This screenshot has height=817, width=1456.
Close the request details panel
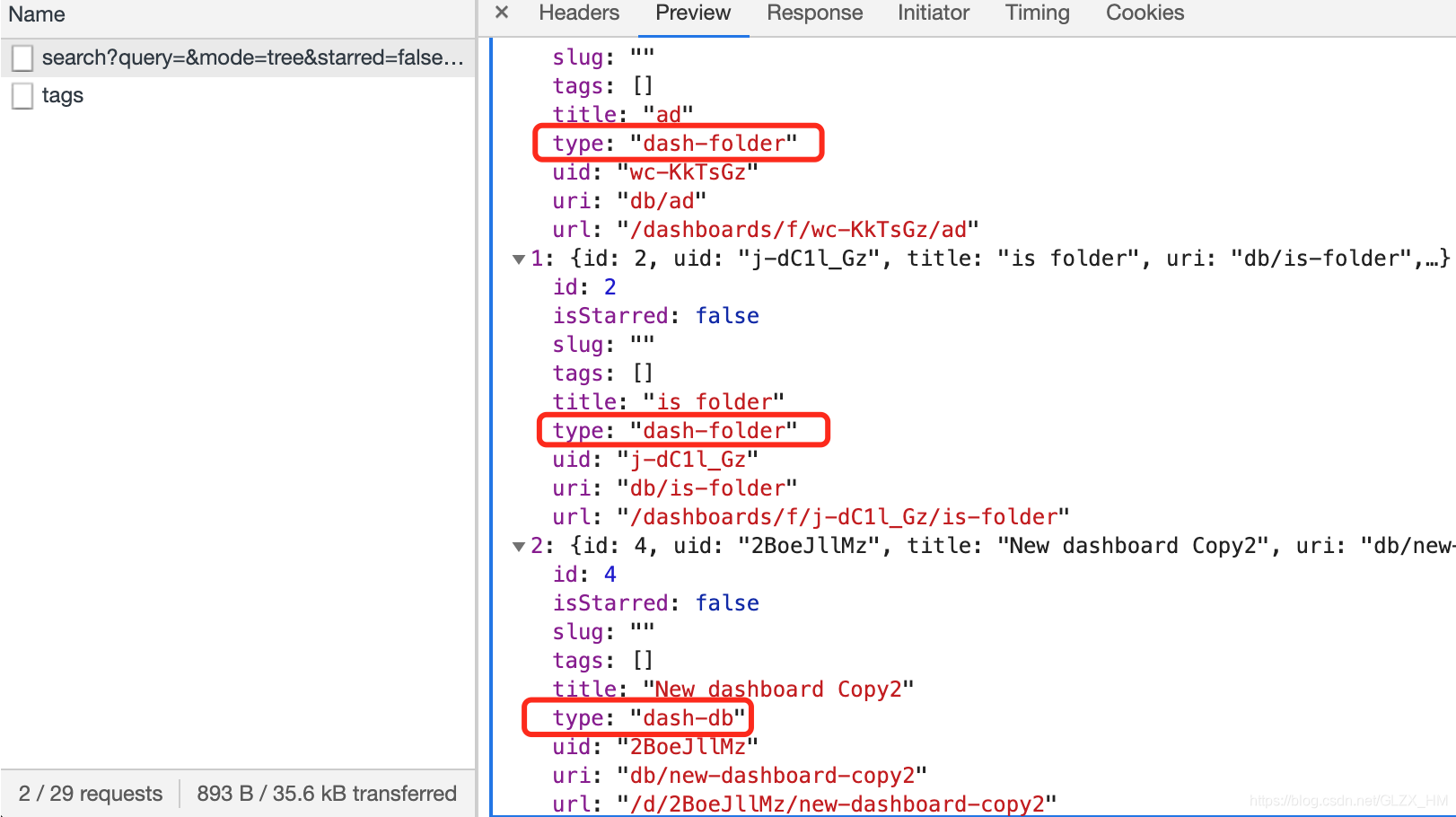pos(502,13)
